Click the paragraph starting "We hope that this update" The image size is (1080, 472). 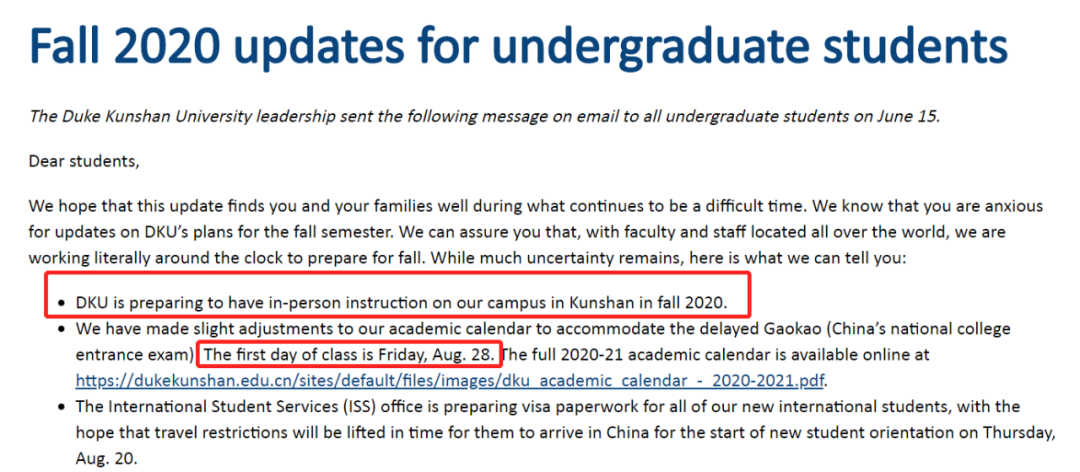[x=535, y=232]
